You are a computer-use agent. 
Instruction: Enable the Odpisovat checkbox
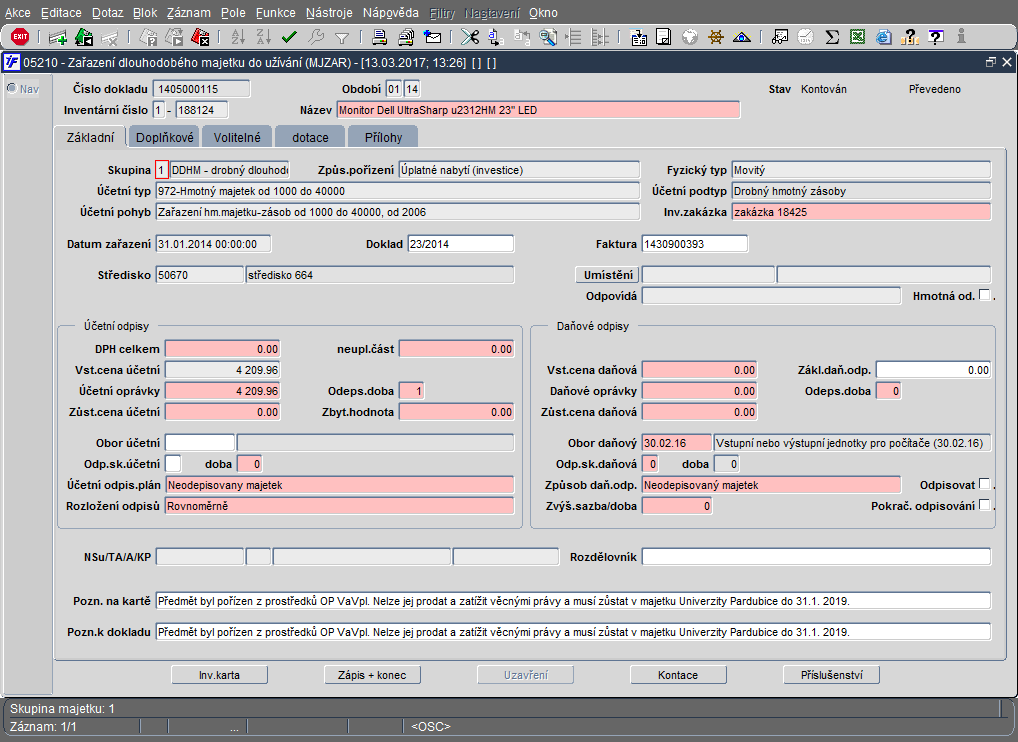point(985,485)
